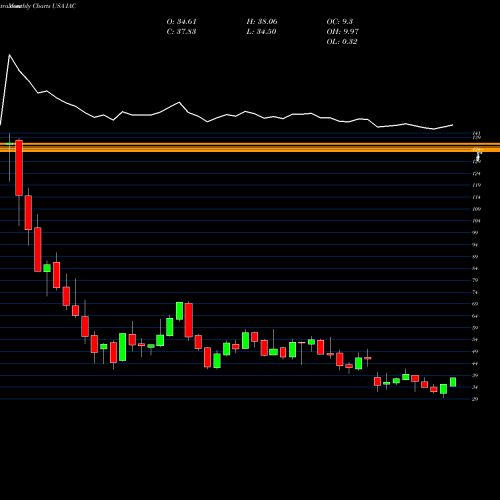Screen dimensions: 500x500
Task: Click the 59 price axis label
Action: pyautogui.click(x=475, y=328)
